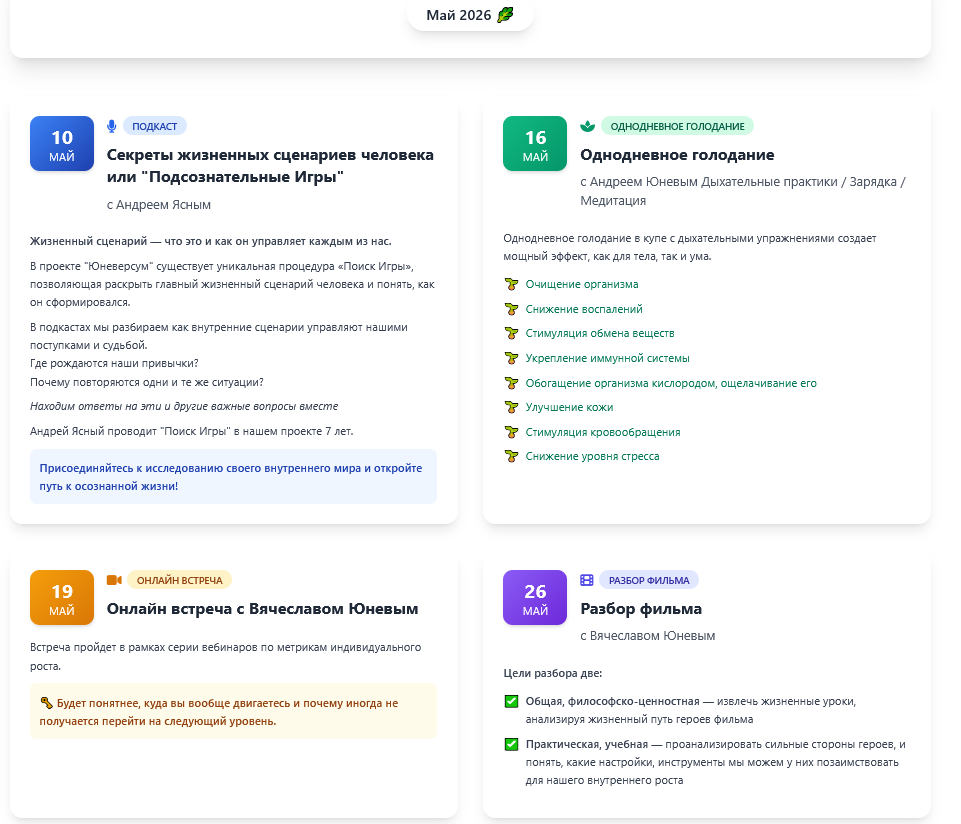
Task: Click the key icon in the yellow note
Action: [x=46, y=703]
